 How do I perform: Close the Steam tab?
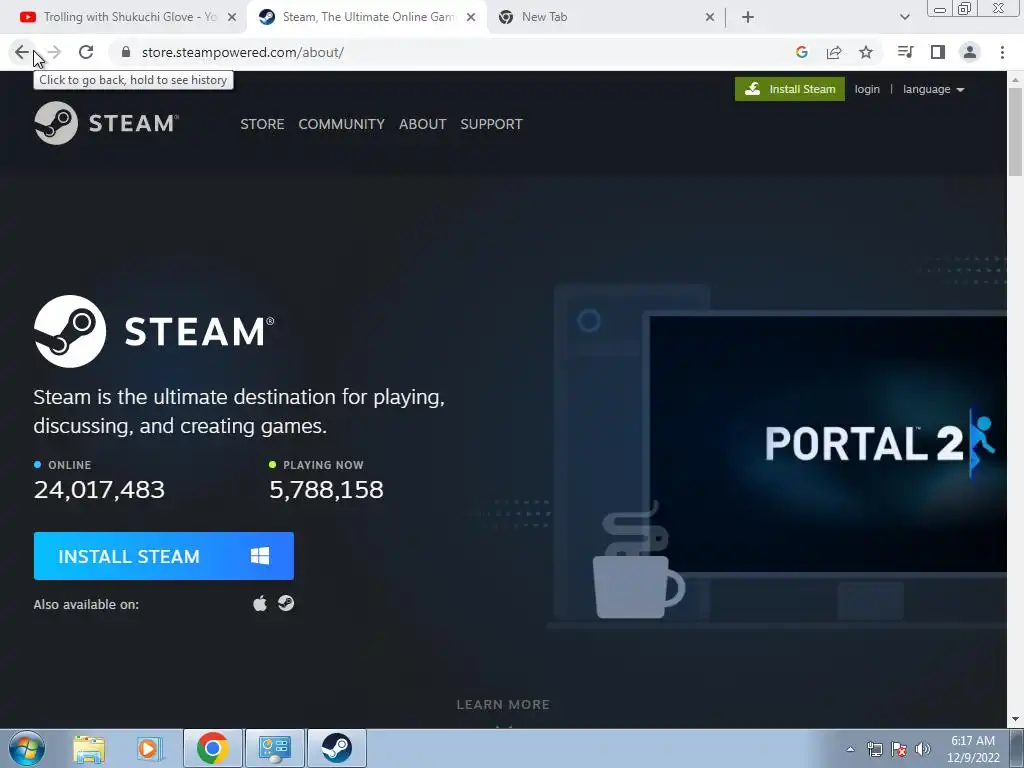click(x=471, y=17)
